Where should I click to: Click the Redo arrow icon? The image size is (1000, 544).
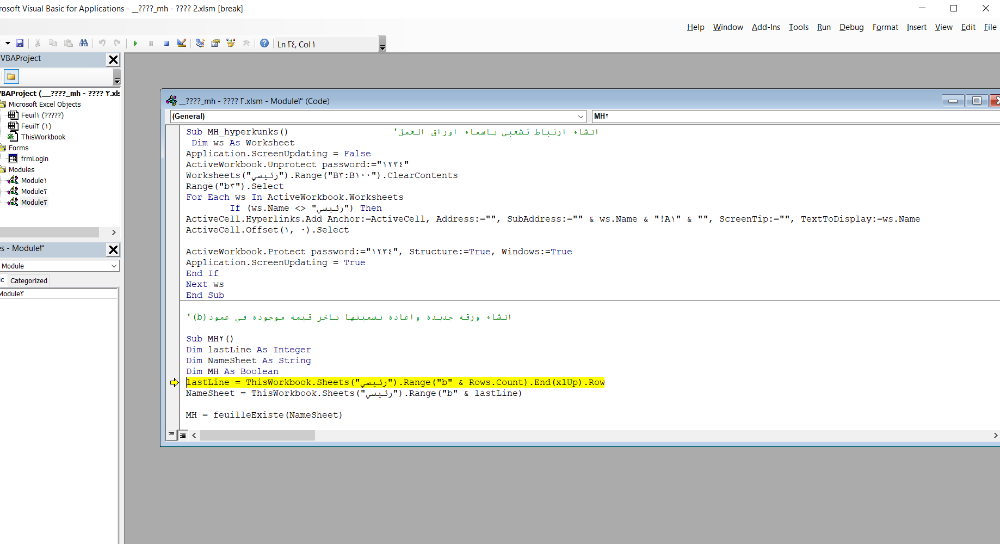(117, 43)
